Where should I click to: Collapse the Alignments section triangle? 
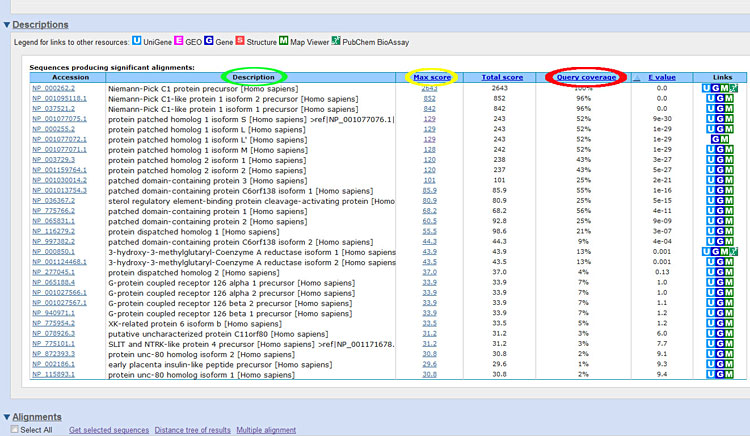pyautogui.click(x=7, y=417)
